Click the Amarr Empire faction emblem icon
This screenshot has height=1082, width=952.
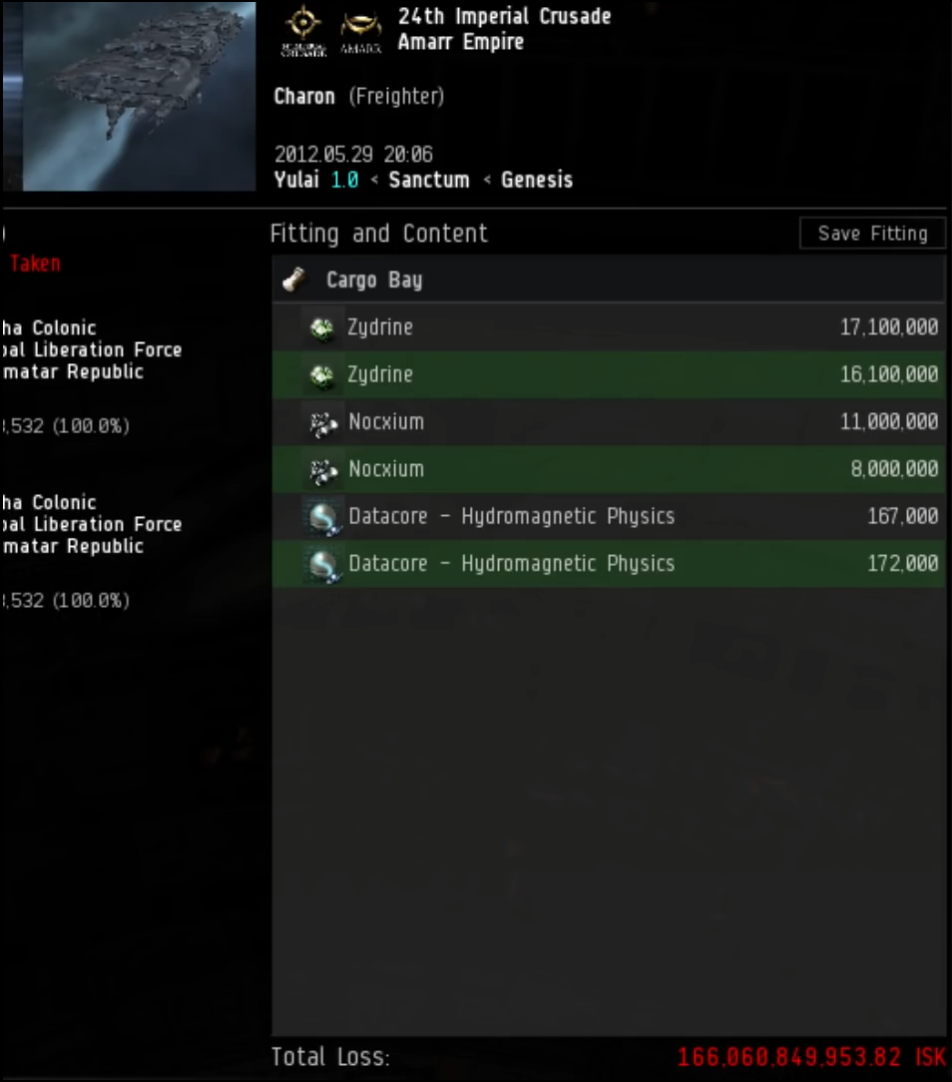(360, 32)
